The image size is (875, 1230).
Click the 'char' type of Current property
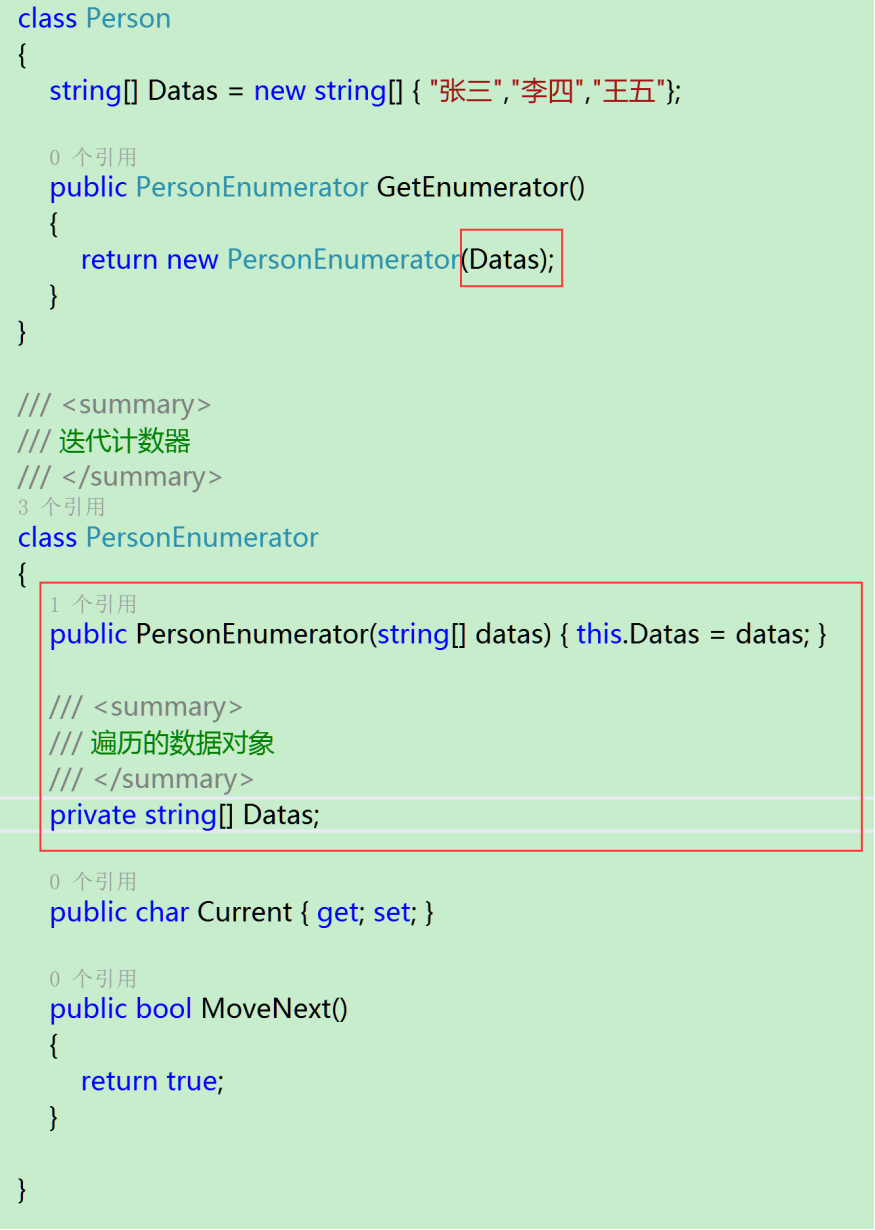pos(162,912)
